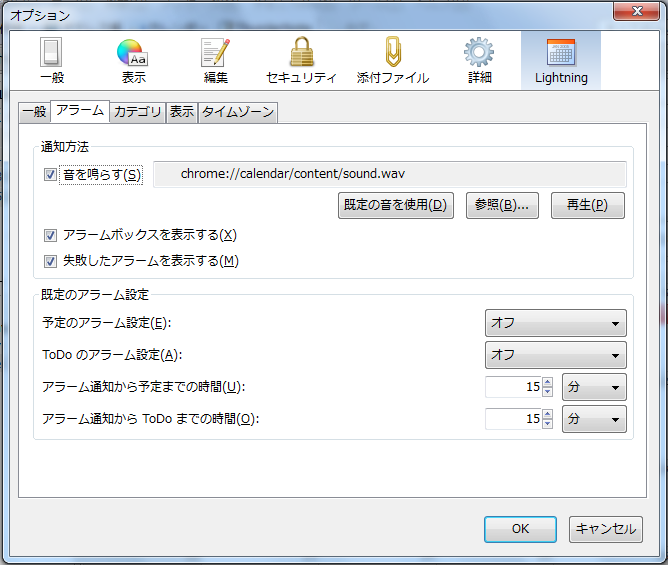The image size is (668, 565).
Task: Toggle アラームボックスを表示する(X) checkbox
Action: 50,235
